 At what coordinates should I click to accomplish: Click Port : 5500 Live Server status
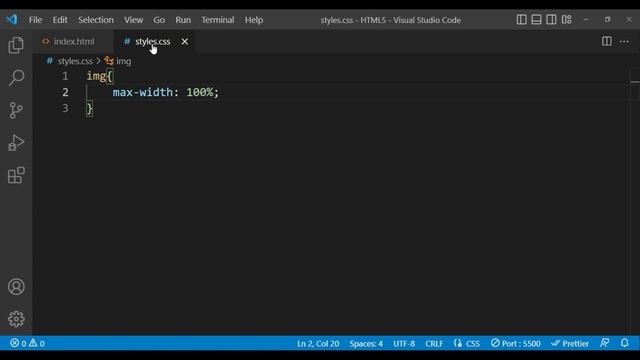coord(516,344)
